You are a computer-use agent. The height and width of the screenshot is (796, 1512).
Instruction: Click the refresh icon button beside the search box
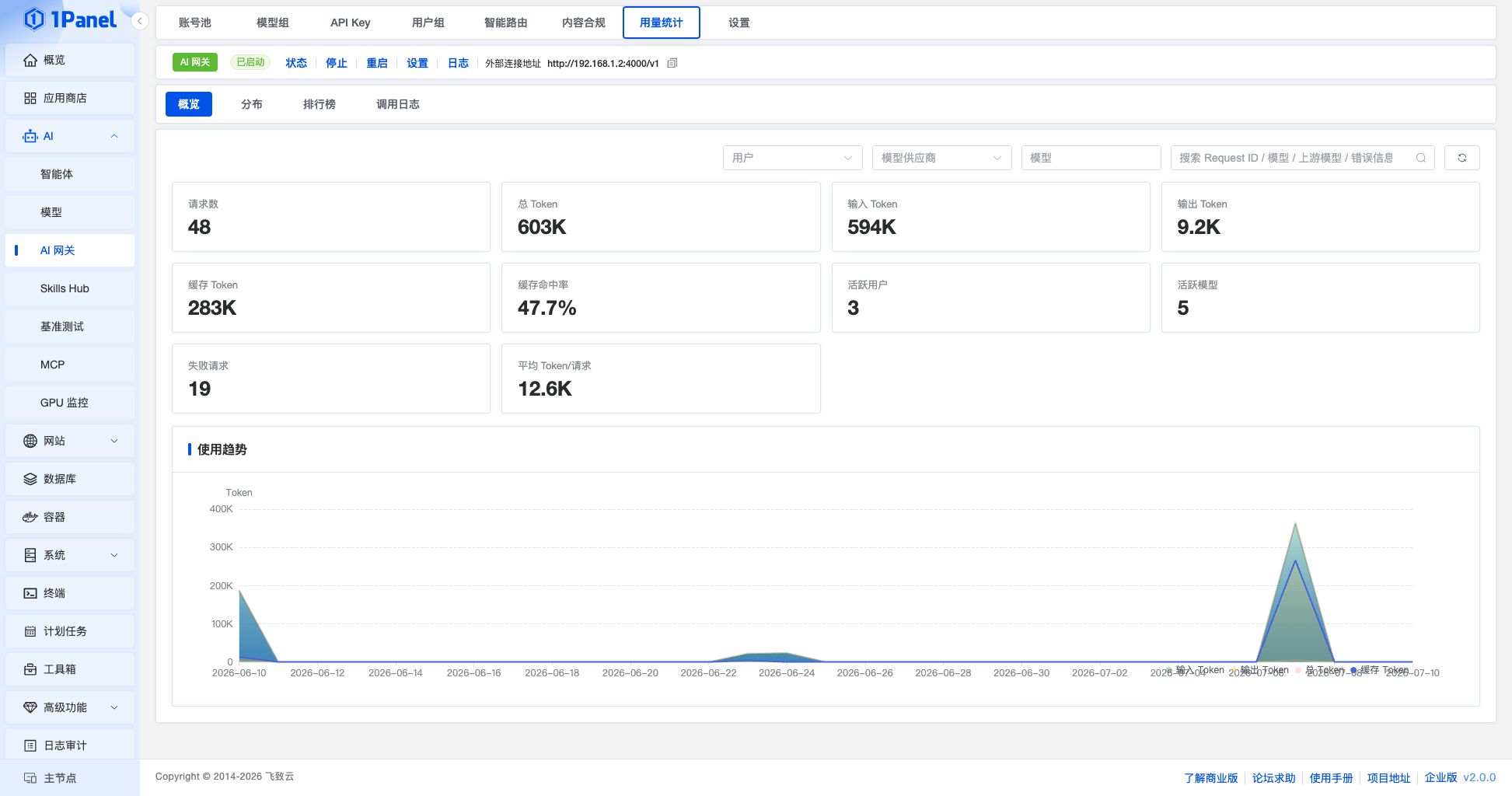[x=1461, y=158]
